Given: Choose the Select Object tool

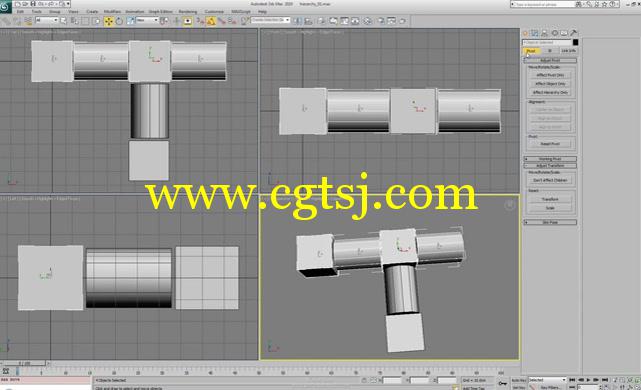Looking at the screenshot, I should (x=64, y=21).
